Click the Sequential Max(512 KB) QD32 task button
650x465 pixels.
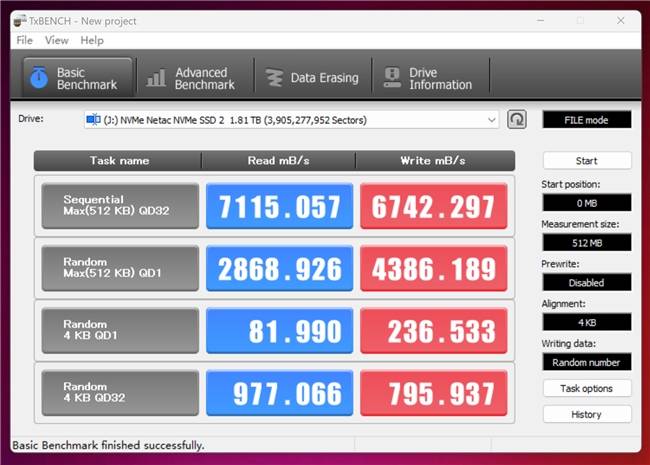120,206
